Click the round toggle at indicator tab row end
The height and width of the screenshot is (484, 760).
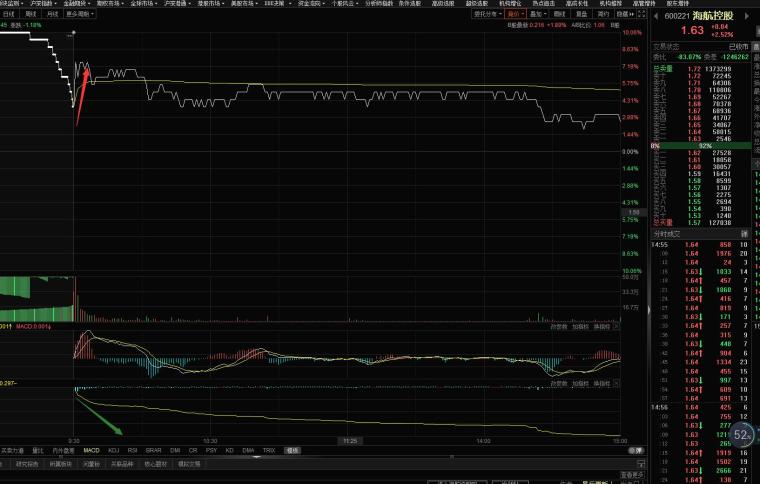(636, 451)
